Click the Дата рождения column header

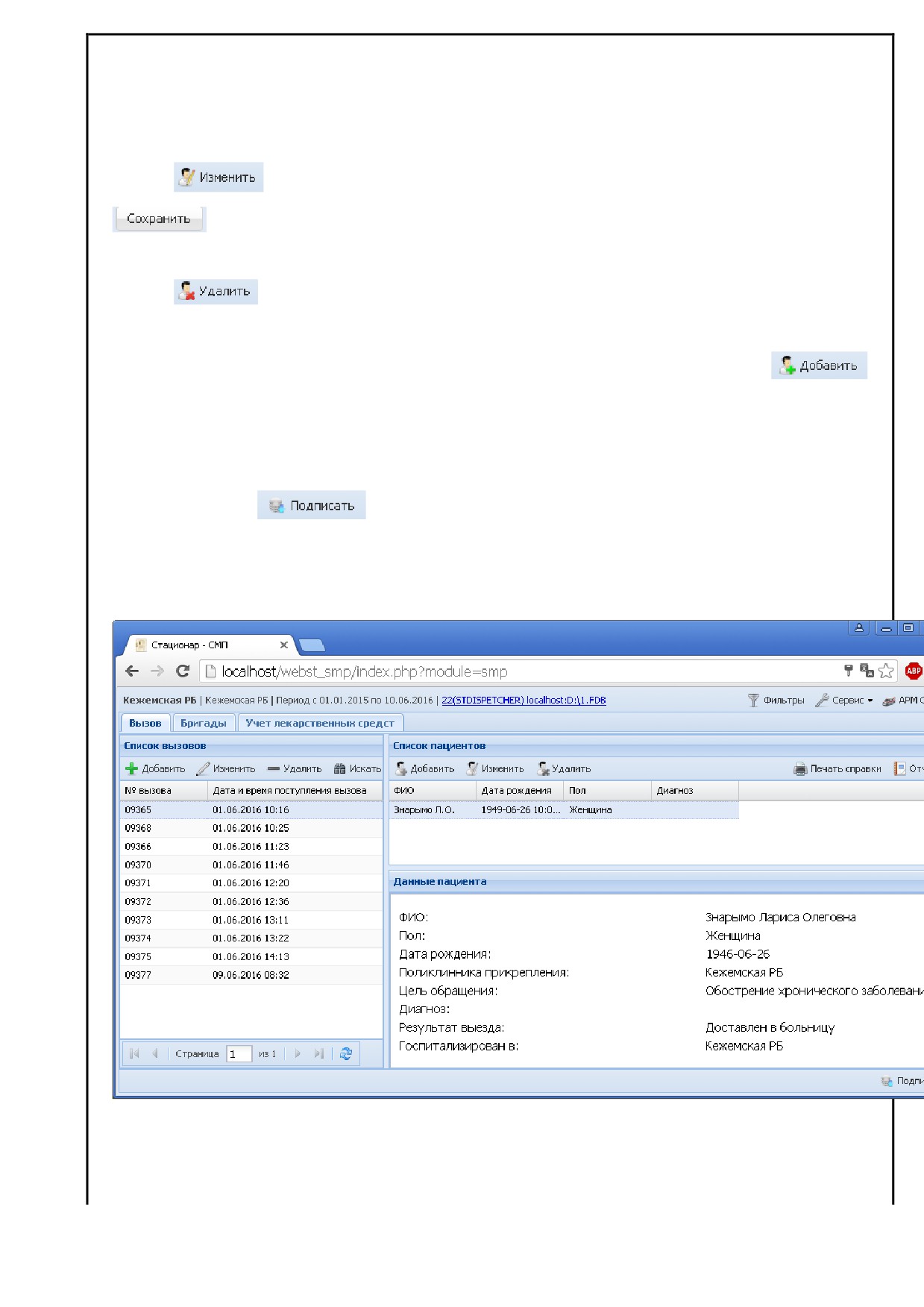click(520, 791)
